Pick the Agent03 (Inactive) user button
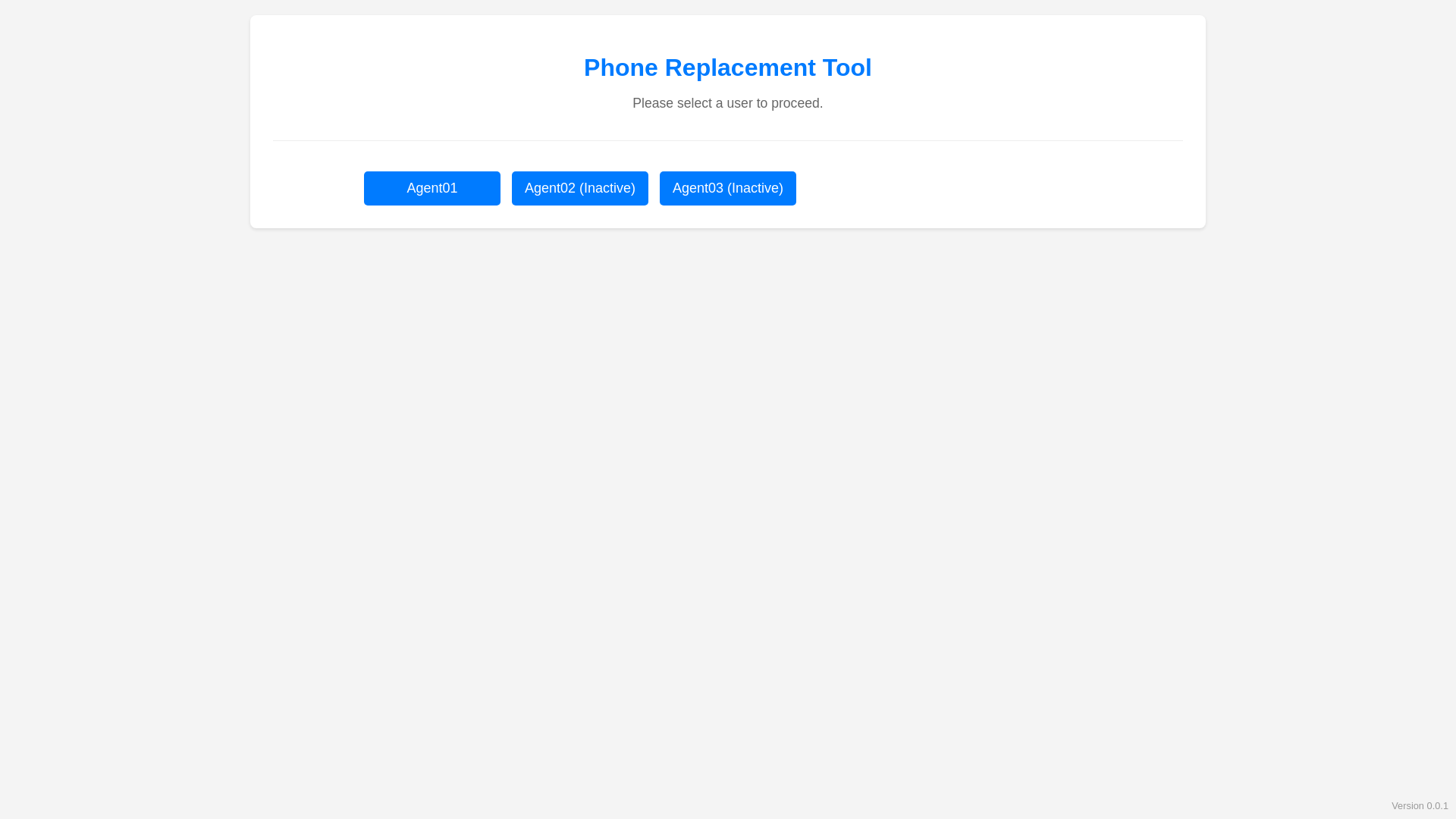Image resolution: width=1456 pixels, height=819 pixels. coord(727,188)
